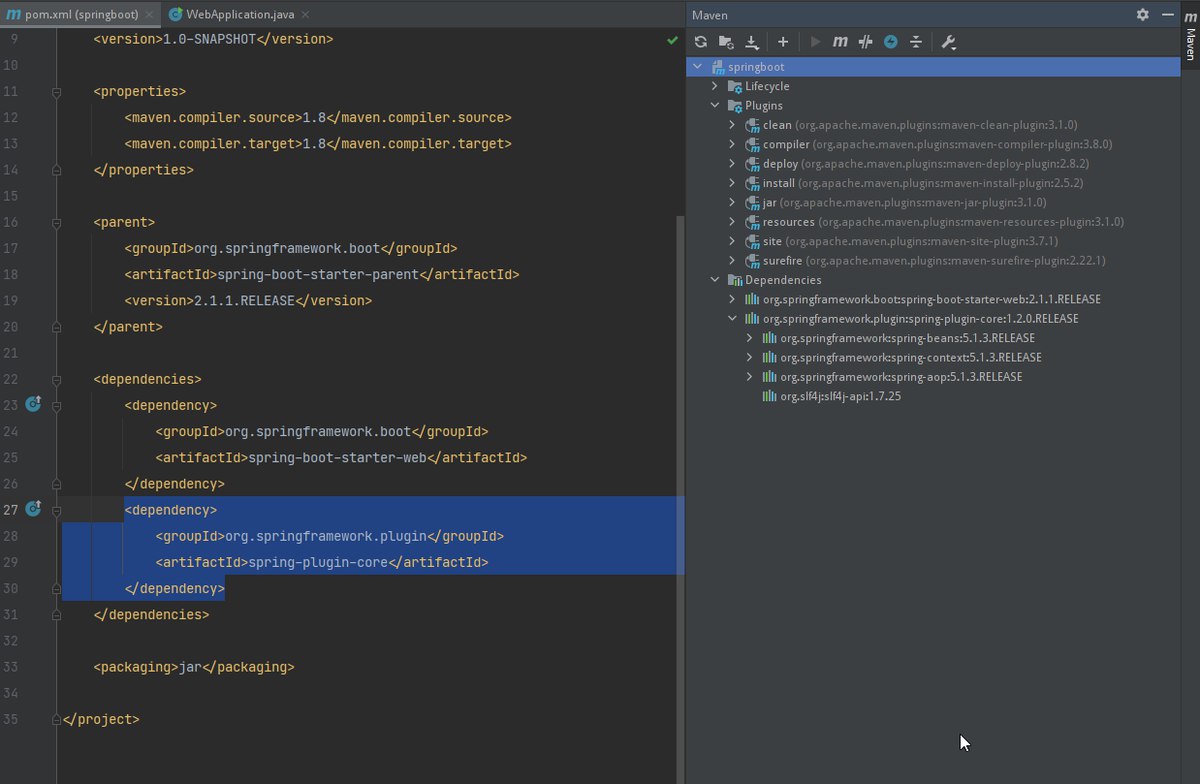The image size is (1200, 784).
Task: Expand the site plugin node
Action: tap(733, 241)
